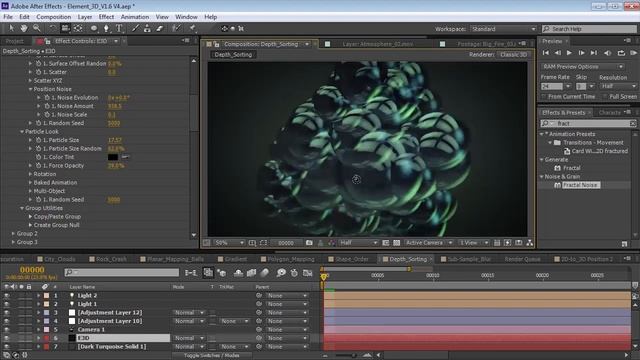Select the Zoom magnifier tool

point(36,28)
